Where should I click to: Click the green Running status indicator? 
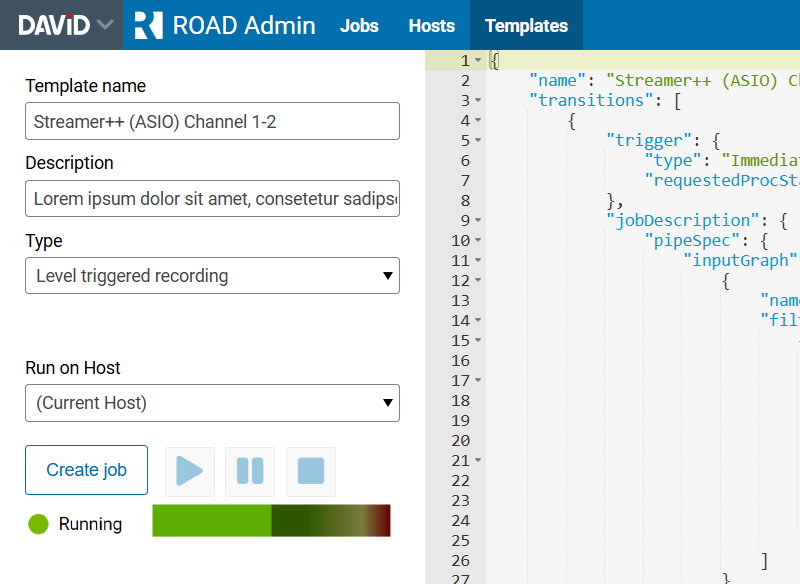coord(39,524)
